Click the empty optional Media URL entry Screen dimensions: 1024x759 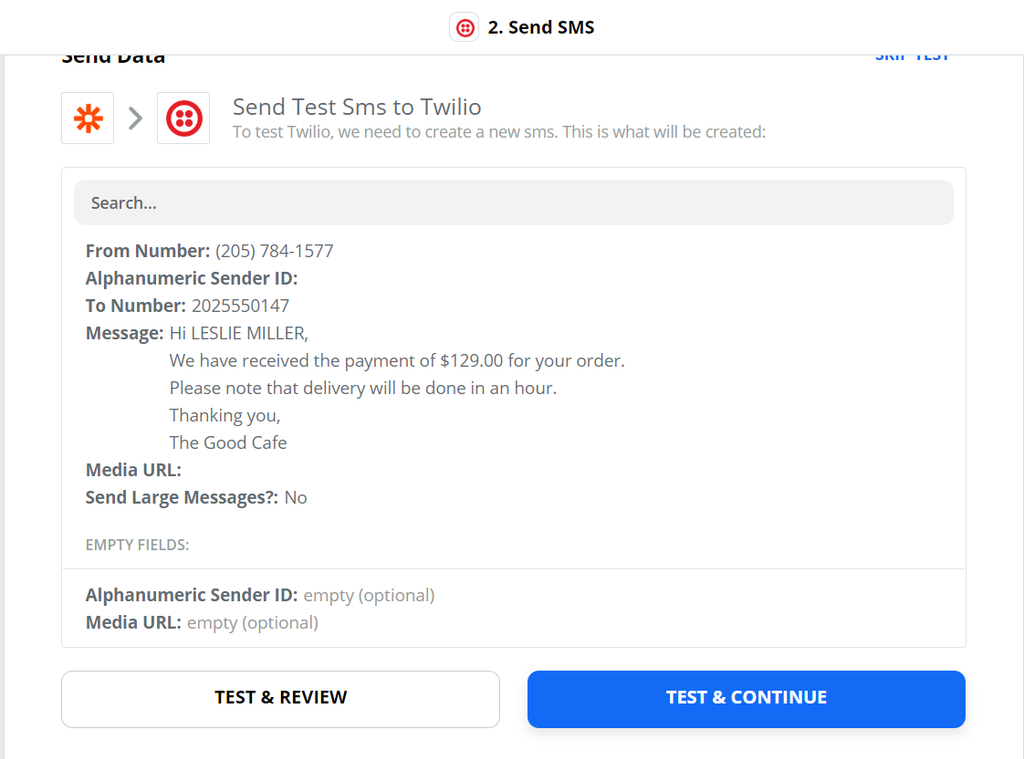coord(202,622)
